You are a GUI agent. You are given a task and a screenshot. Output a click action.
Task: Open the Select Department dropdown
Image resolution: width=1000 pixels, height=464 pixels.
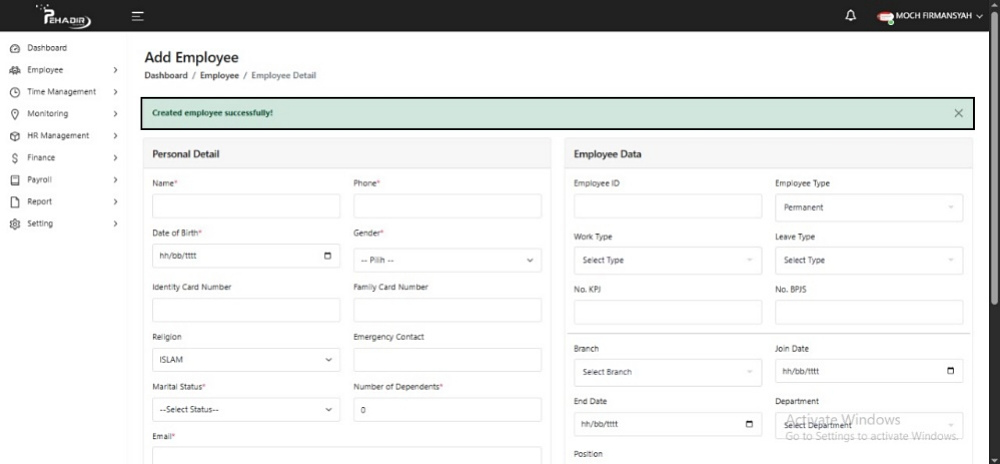click(869, 425)
